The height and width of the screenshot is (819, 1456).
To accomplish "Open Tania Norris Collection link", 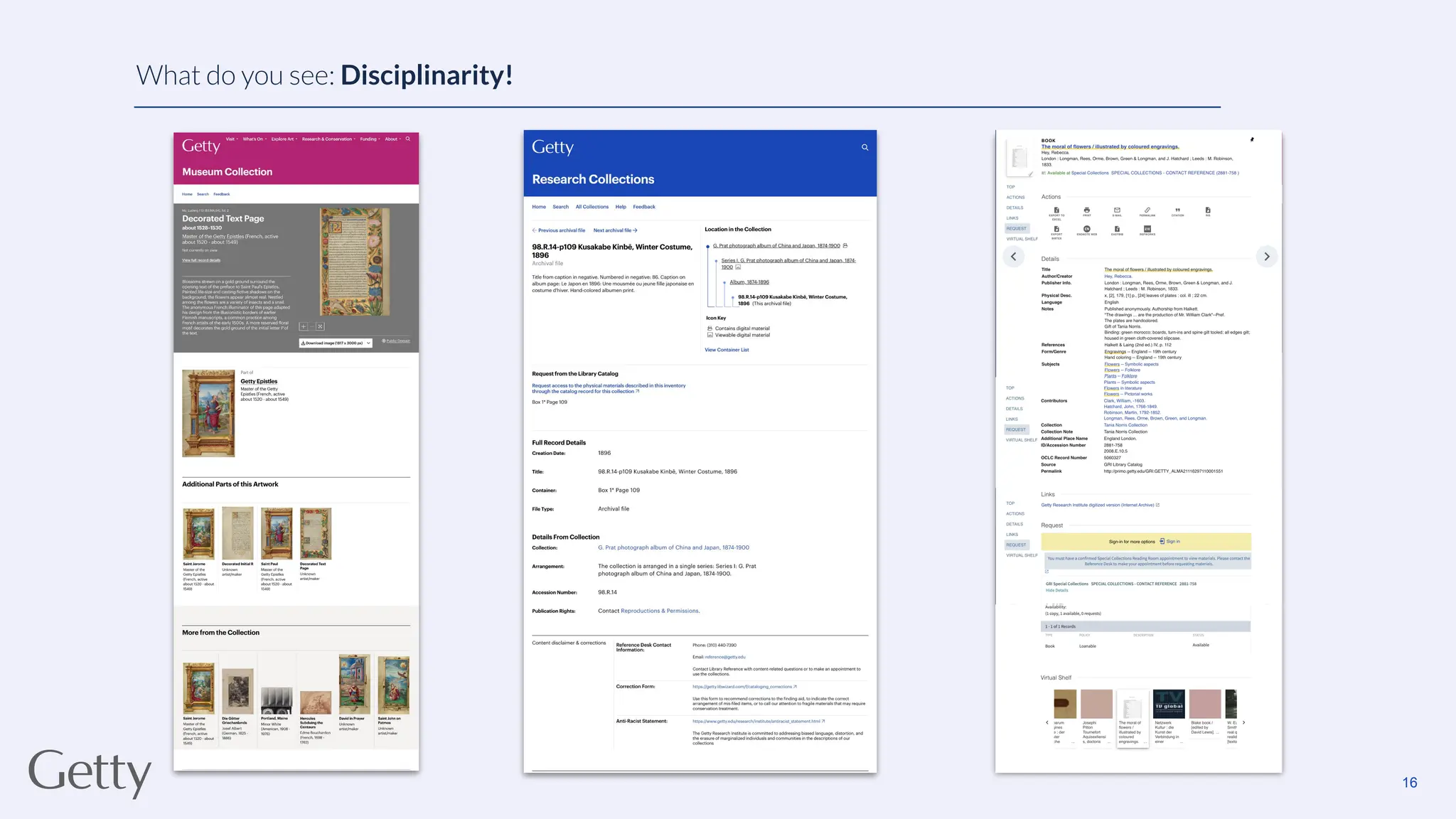I will tap(1125, 425).
